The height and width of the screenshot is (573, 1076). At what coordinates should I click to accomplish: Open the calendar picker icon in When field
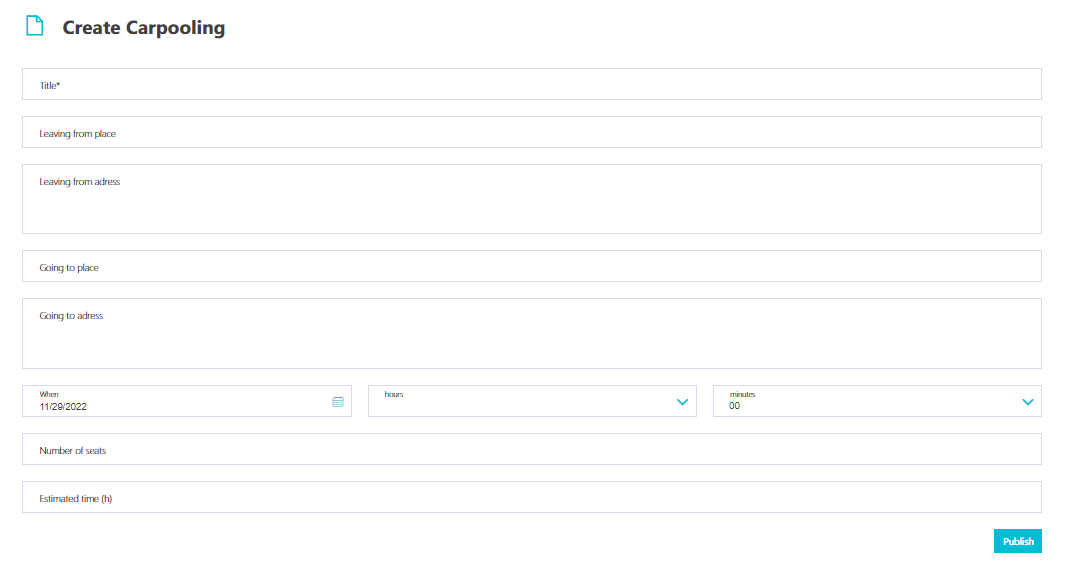(x=338, y=402)
